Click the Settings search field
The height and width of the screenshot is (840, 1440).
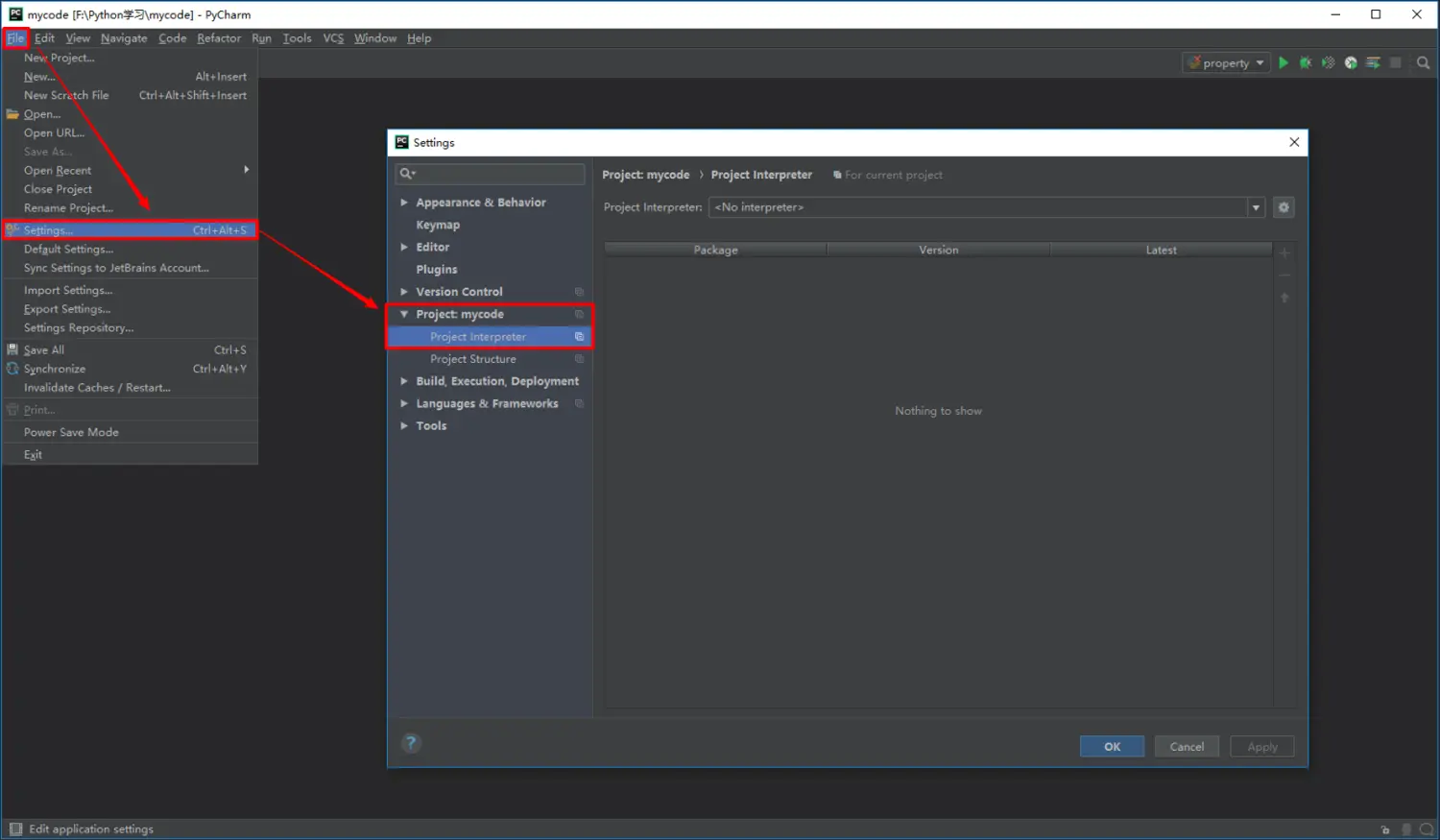pyautogui.click(x=490, y=174)
